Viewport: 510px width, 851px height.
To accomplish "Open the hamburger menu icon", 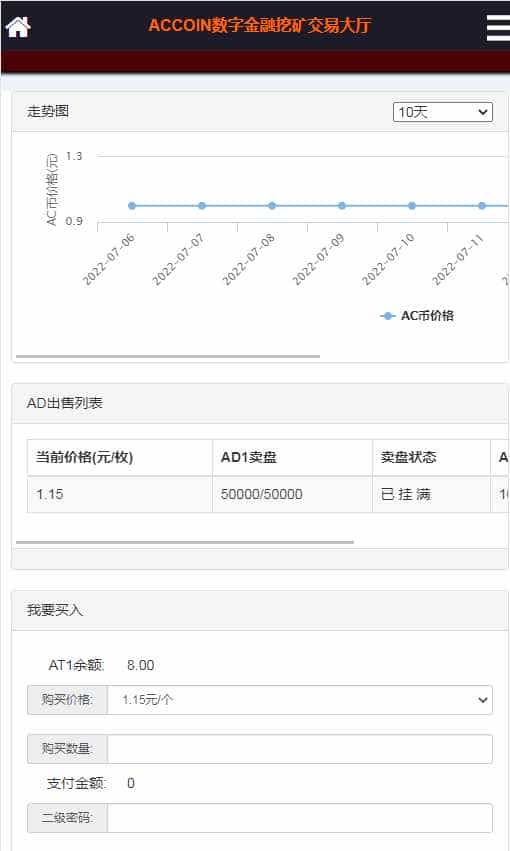I will click(x=498, y=28).
